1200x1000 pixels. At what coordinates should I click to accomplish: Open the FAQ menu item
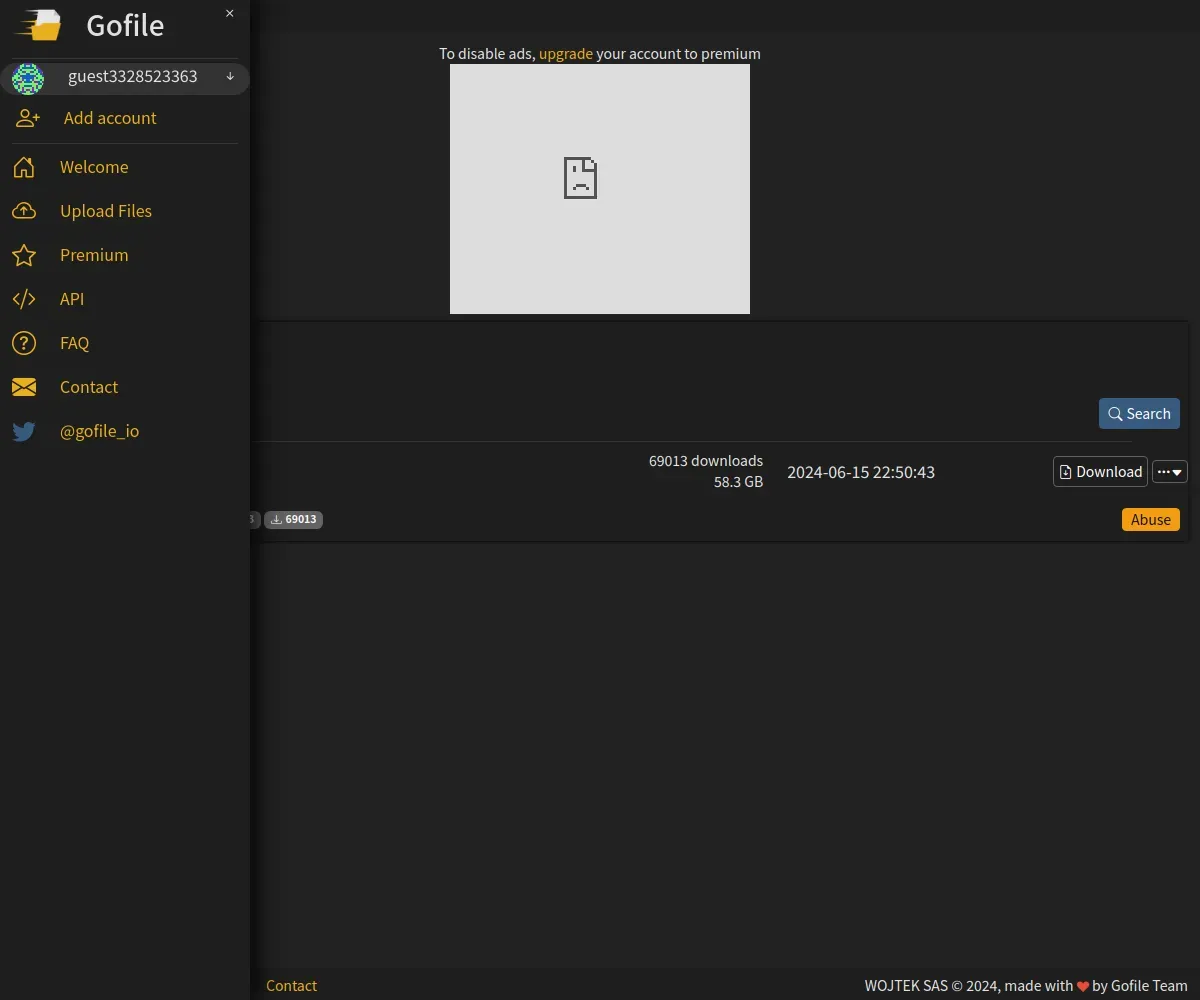pyautogui.click(x=74, y=343)
